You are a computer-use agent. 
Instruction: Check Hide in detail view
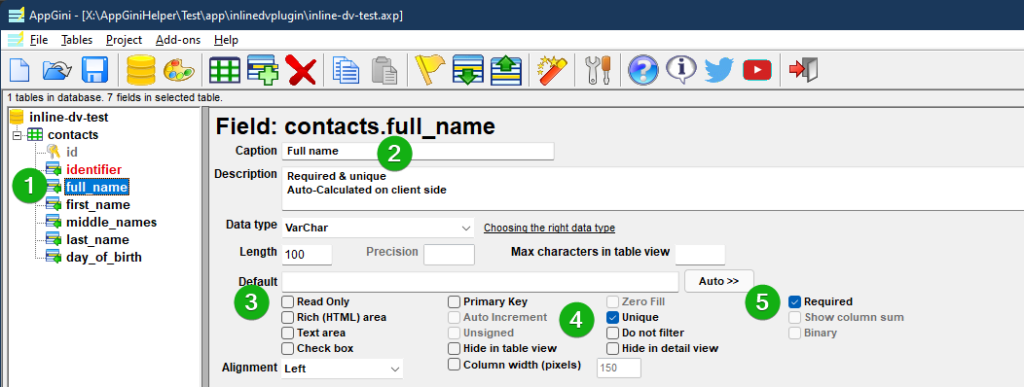click(x=613, y=348)
